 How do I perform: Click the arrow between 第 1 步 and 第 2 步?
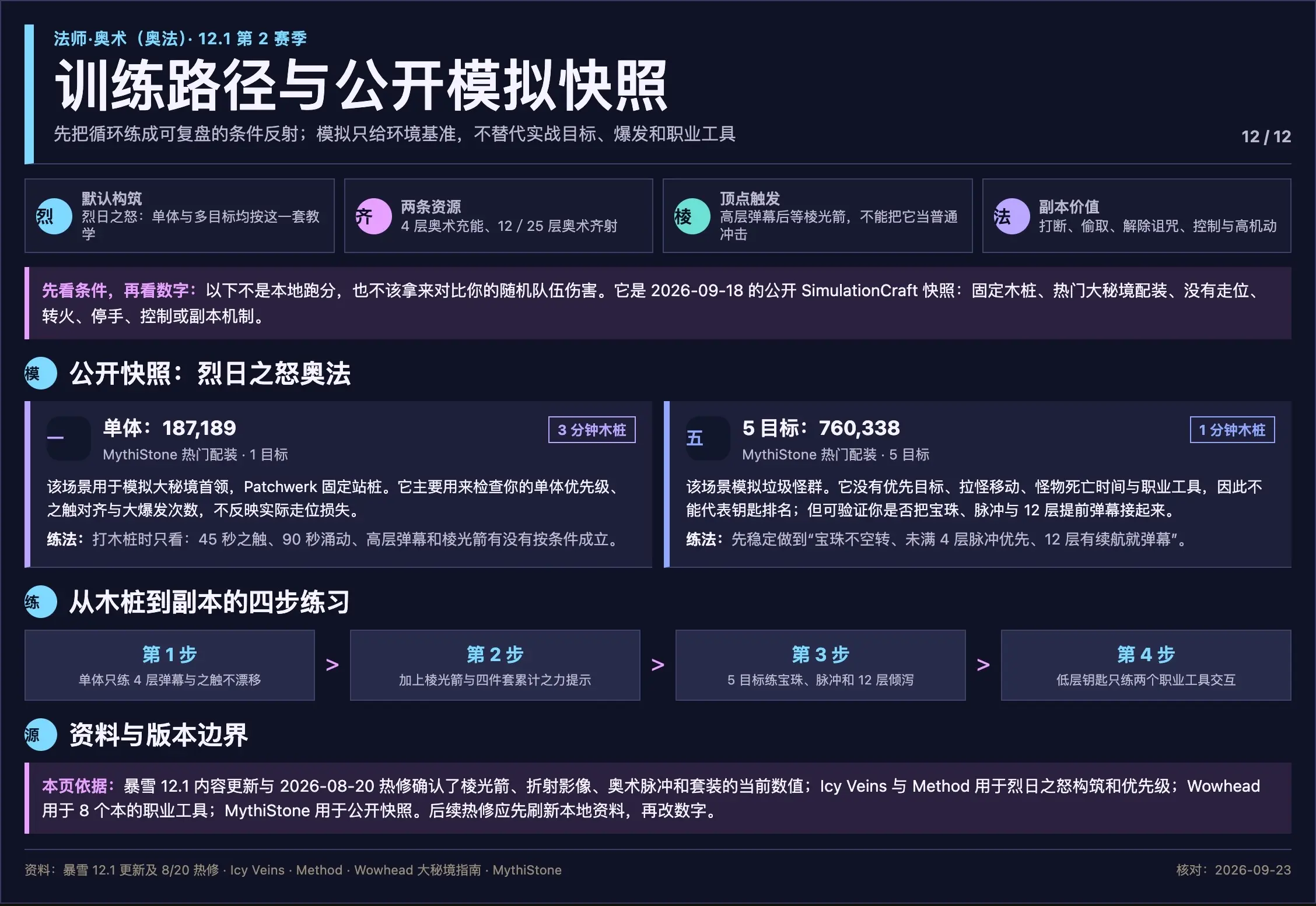(x=332, y=665)
